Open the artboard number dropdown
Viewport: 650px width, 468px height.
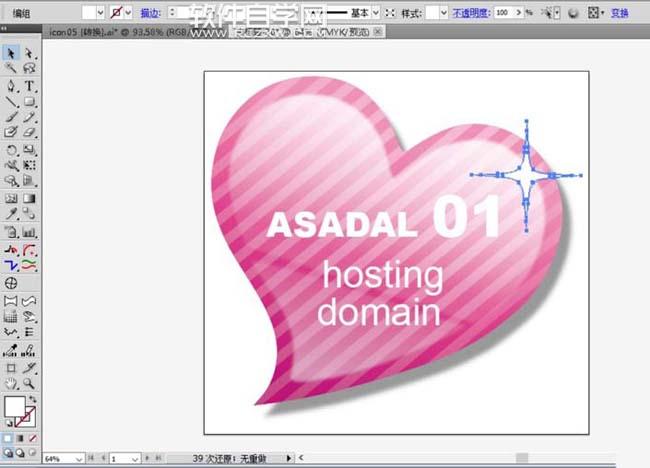pyautogui.click(x=136, y=458)
